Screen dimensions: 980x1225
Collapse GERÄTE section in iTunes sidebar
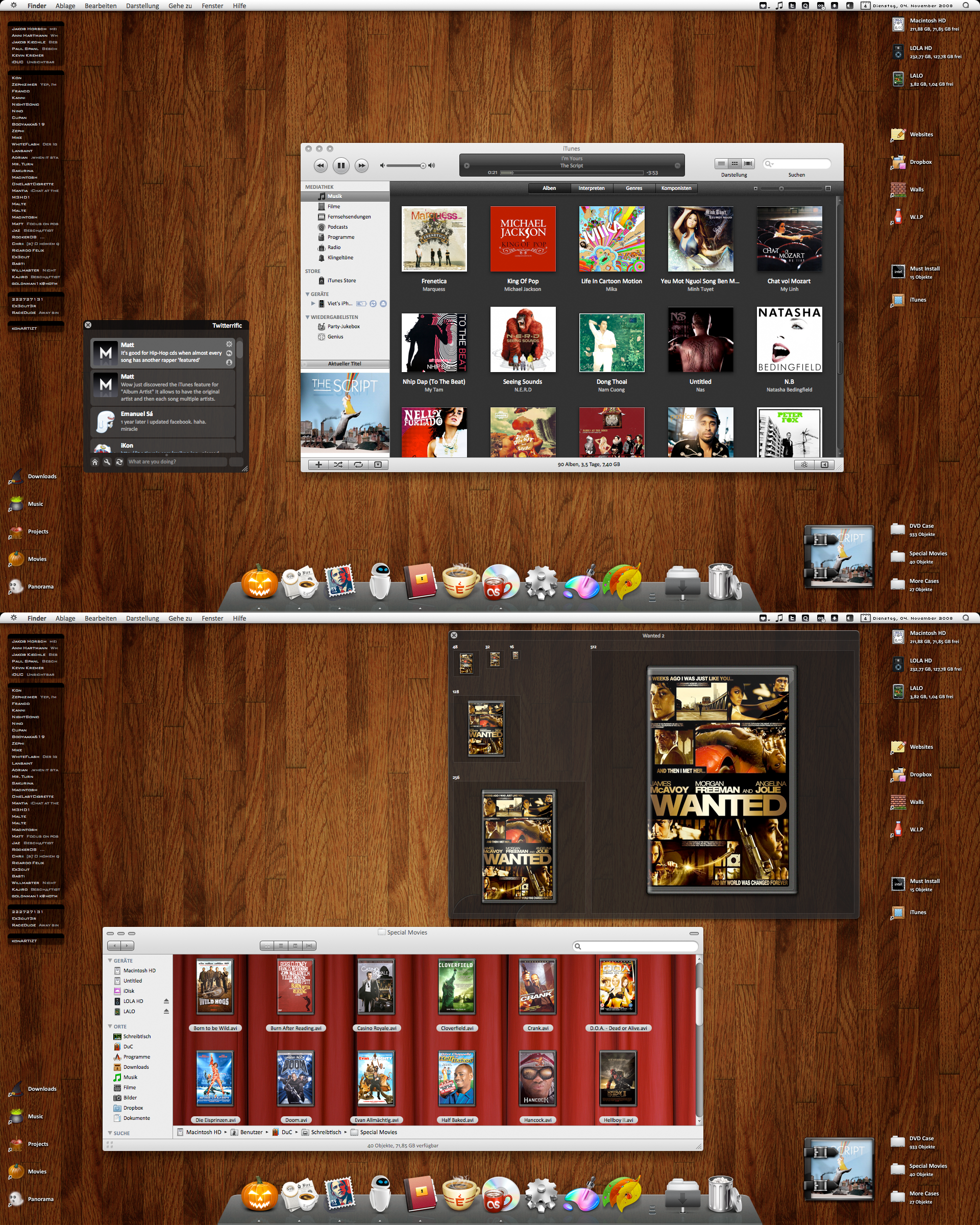(307, 295)
